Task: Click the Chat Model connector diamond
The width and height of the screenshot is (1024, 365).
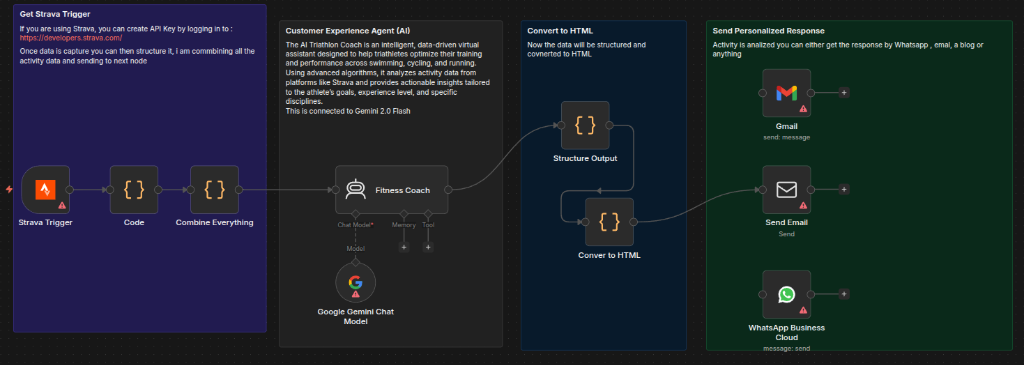Action: [x=355, y=214]
